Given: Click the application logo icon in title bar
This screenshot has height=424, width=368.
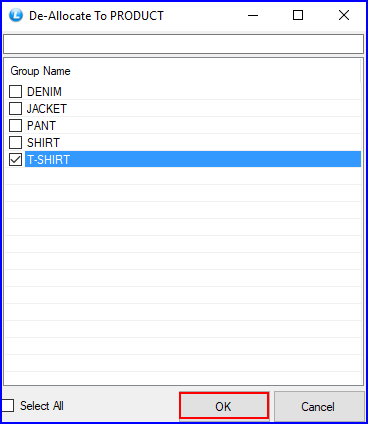Looking at the screenshot, I should point(16,15).
